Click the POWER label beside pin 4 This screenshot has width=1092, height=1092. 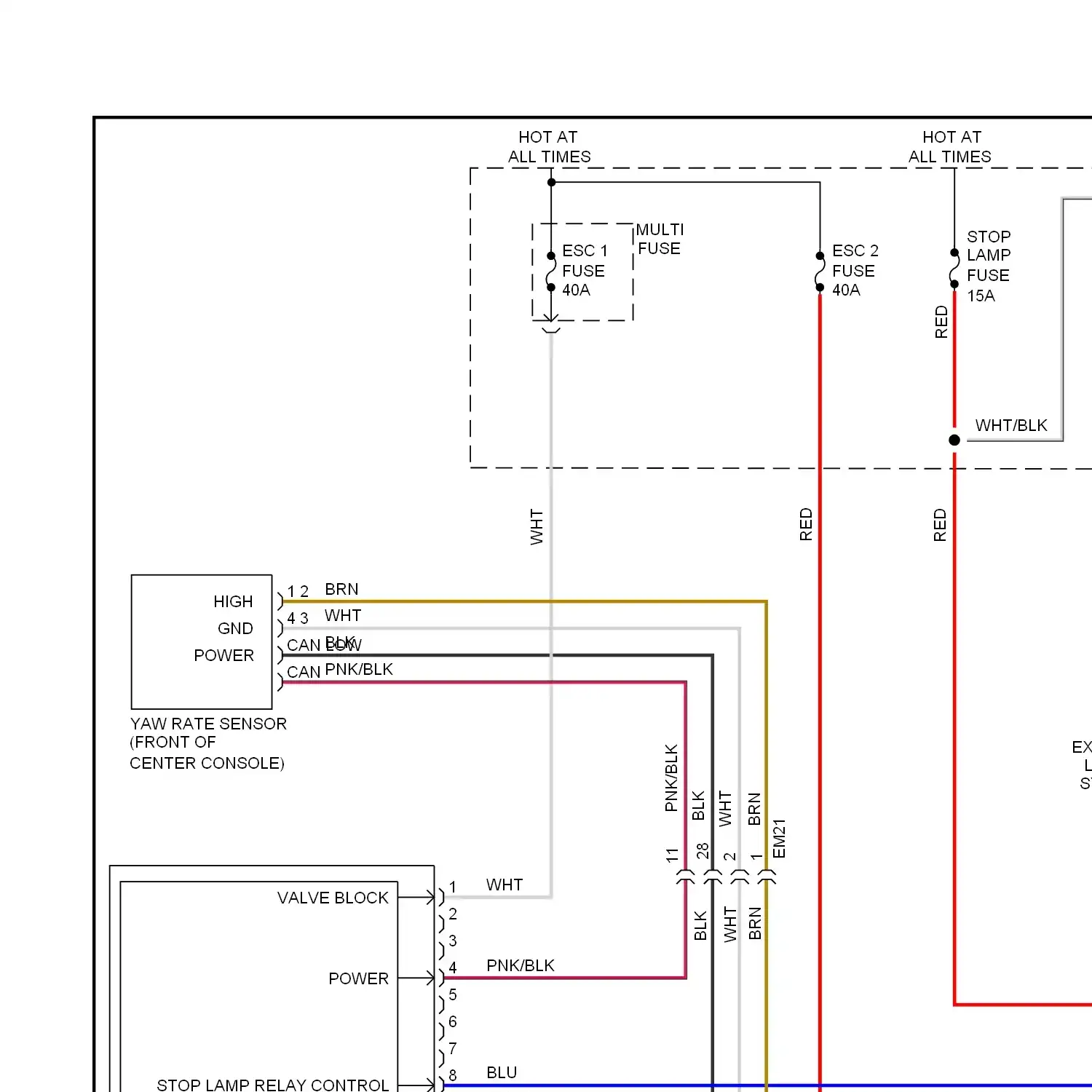click(358, 978)
